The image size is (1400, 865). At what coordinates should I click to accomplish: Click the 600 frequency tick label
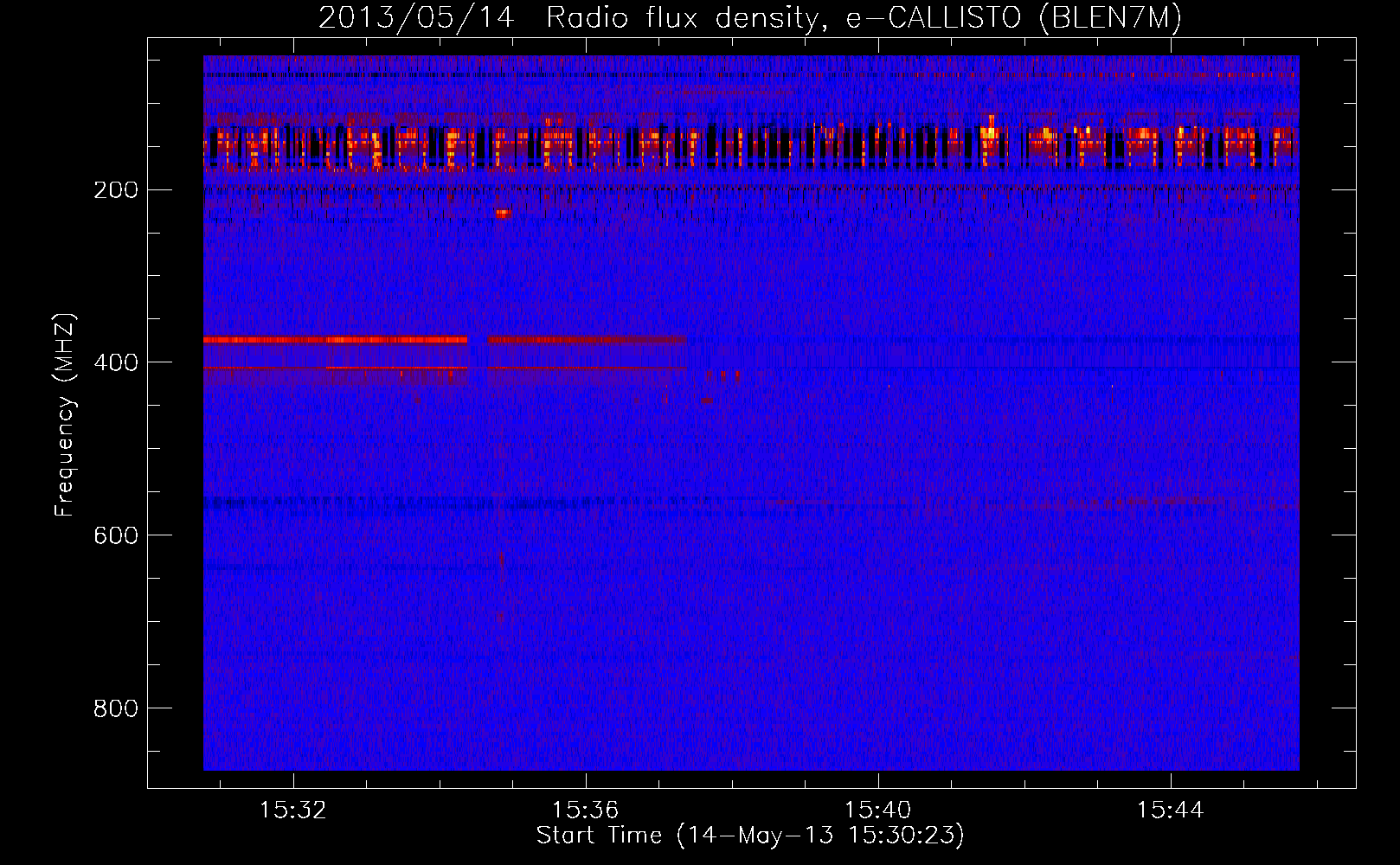116,535
